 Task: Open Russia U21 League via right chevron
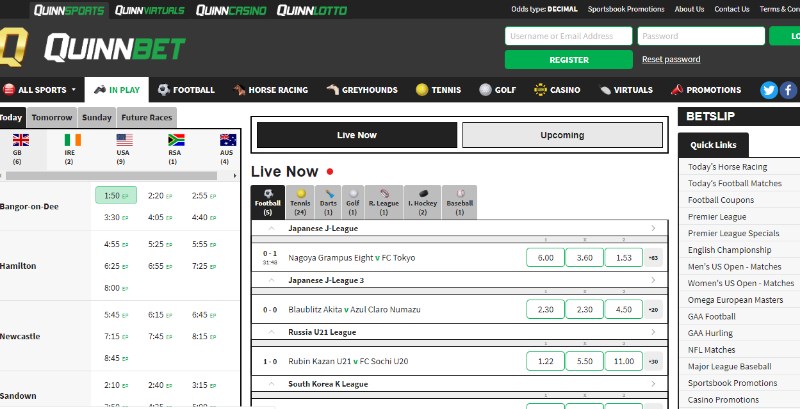coord(654,332)
